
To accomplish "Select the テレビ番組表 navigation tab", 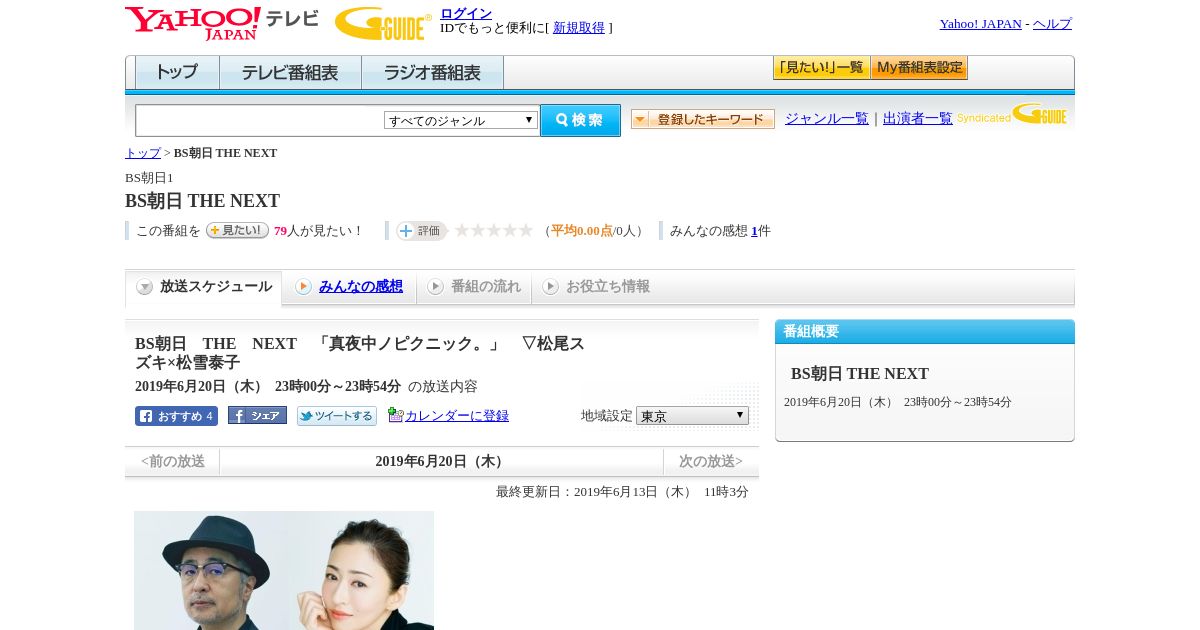I will 290,73.
